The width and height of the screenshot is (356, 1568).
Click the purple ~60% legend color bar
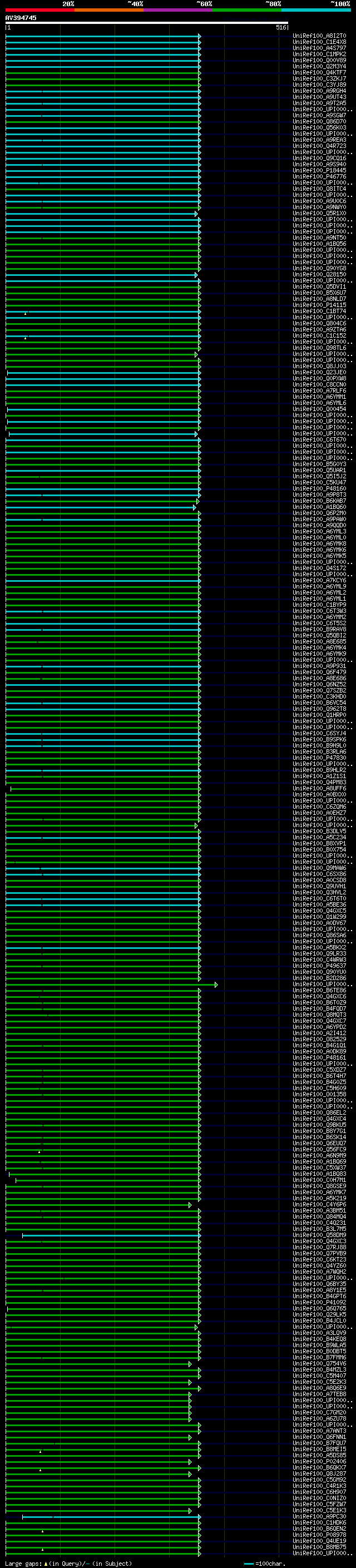177,10
